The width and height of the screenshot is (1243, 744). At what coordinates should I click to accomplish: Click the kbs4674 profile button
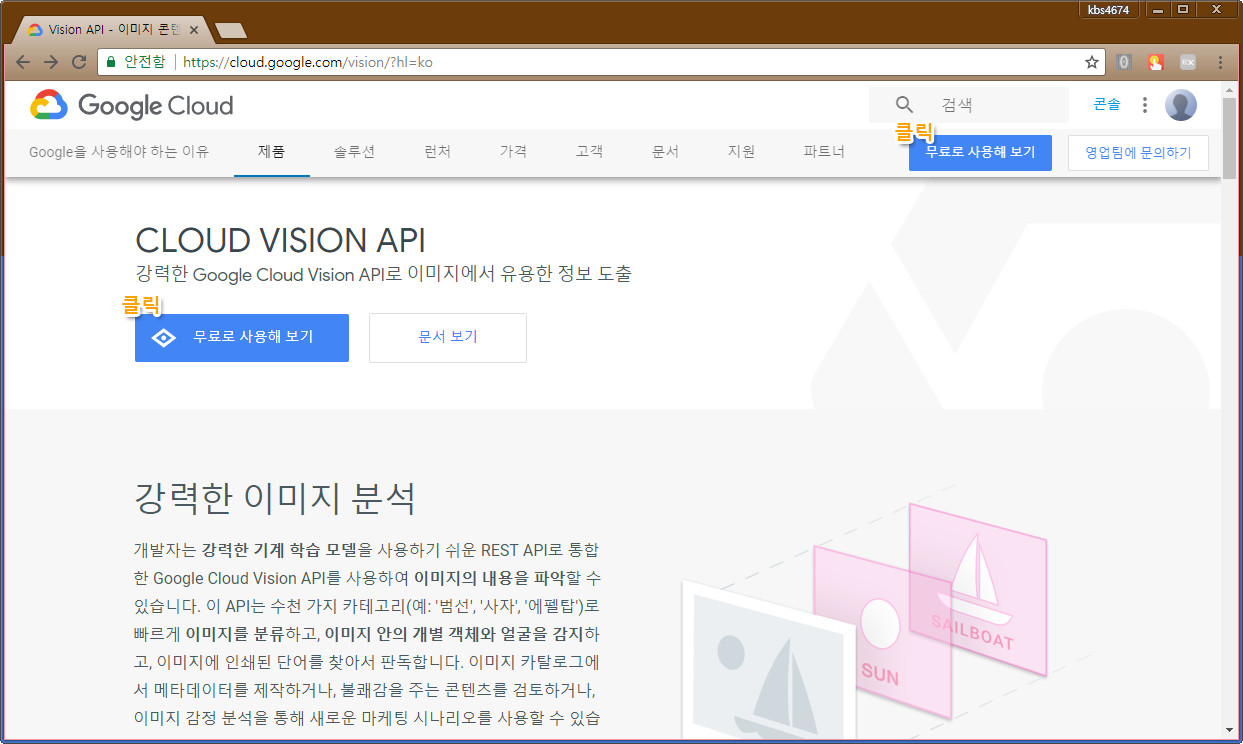tap(1109, 10)
